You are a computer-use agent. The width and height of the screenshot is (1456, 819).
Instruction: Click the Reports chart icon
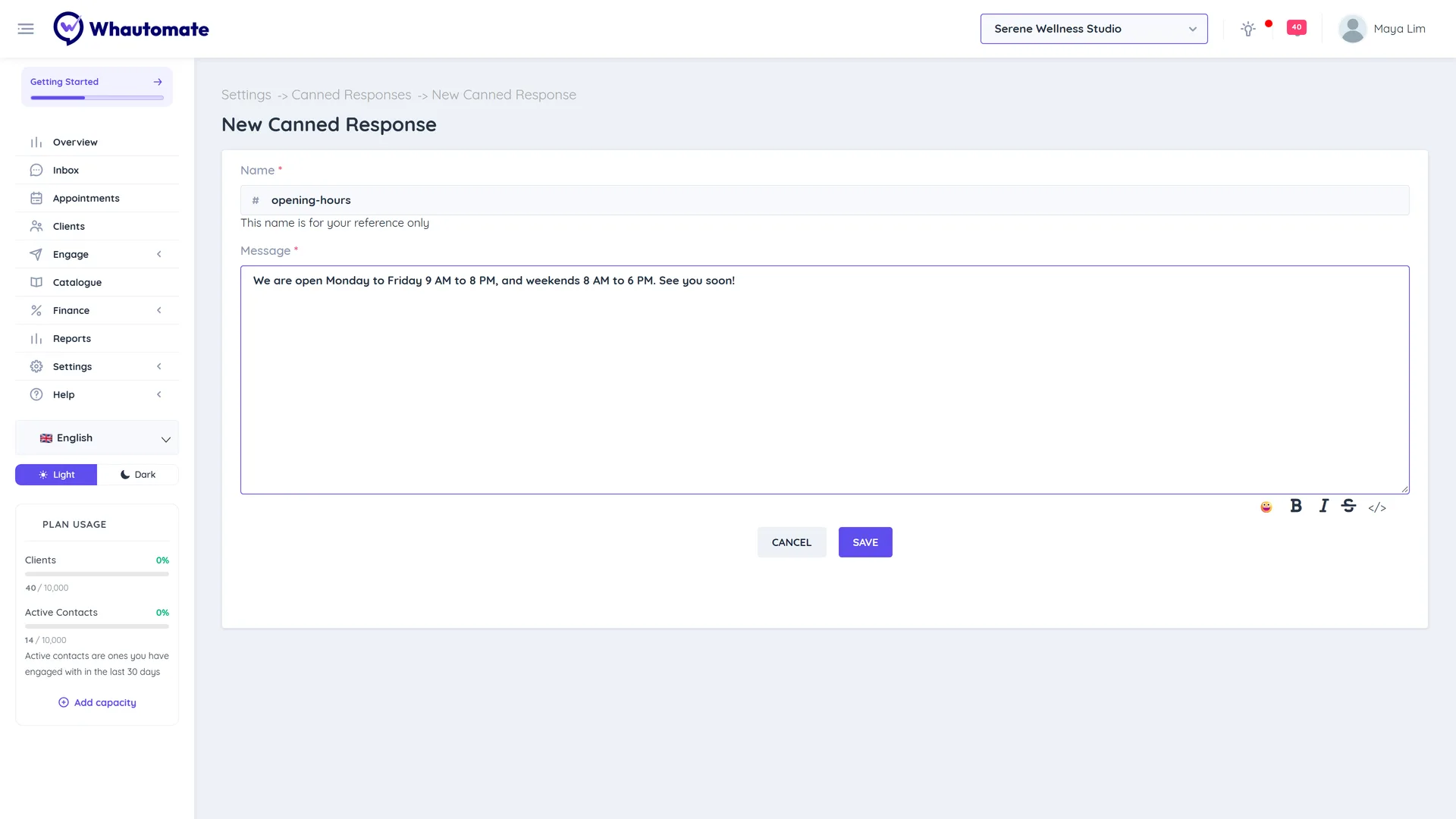[36, 339]
